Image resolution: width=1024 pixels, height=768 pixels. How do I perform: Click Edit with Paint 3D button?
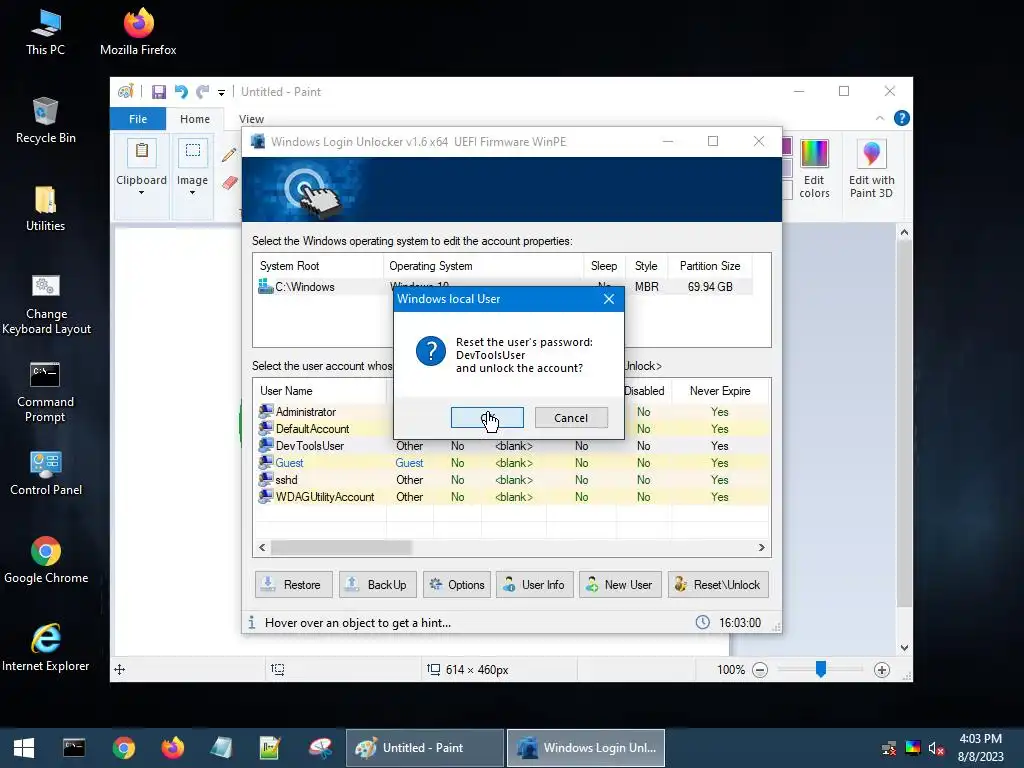click(871, 168)
